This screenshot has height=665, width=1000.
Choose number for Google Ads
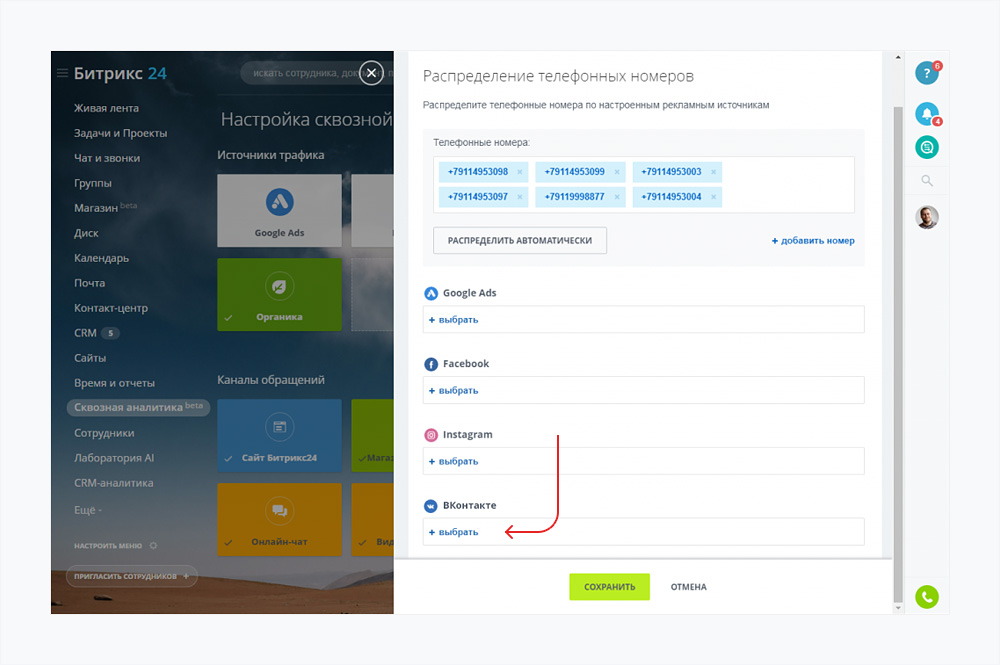(x=453, y=319)
